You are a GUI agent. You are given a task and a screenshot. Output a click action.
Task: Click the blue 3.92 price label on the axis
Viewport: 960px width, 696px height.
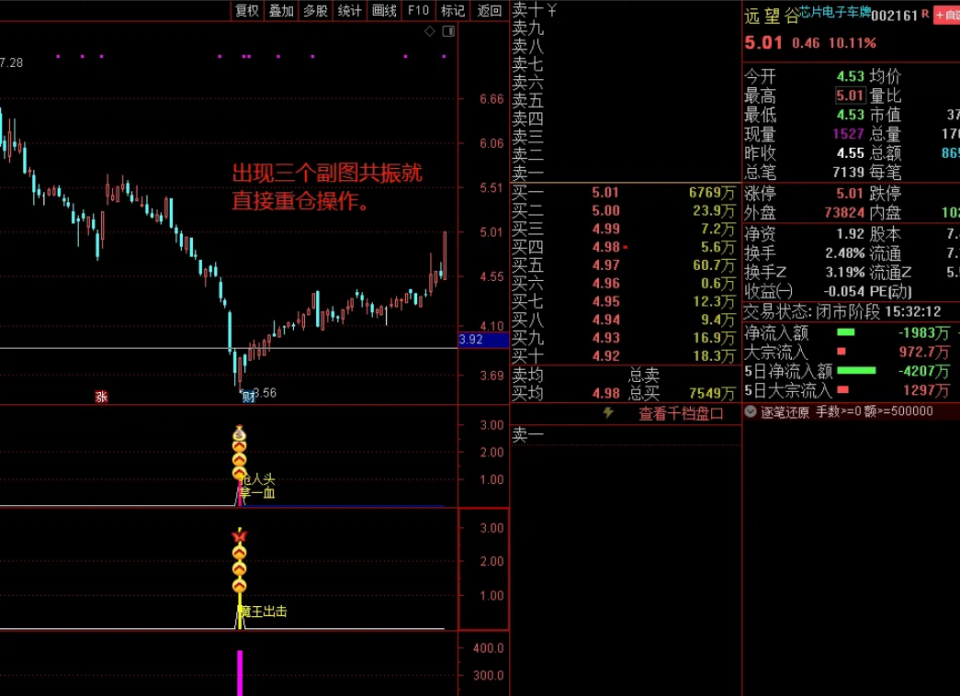(483, 340)
